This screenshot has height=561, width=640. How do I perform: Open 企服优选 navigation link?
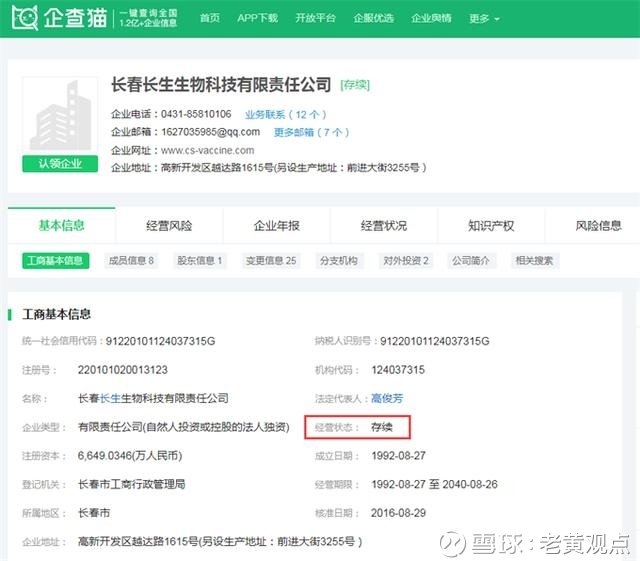click(373, 18)
